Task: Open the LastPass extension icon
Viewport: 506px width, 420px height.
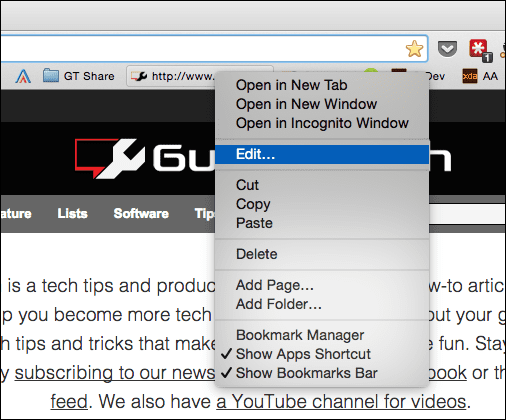Action: pyautogui.click(x=480, y=50)
